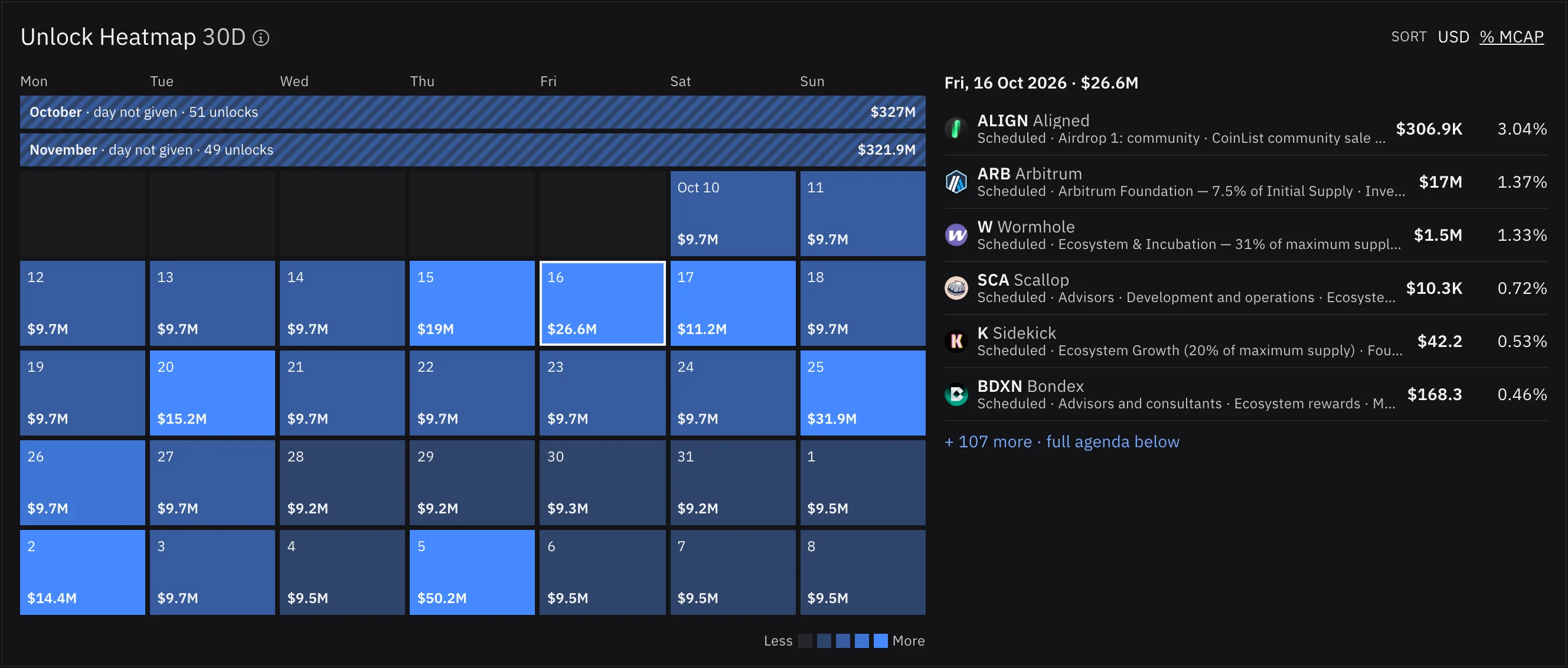Select day 23 heatmap cell
This screenshot has width=1568, height=668.
(602, 392)
